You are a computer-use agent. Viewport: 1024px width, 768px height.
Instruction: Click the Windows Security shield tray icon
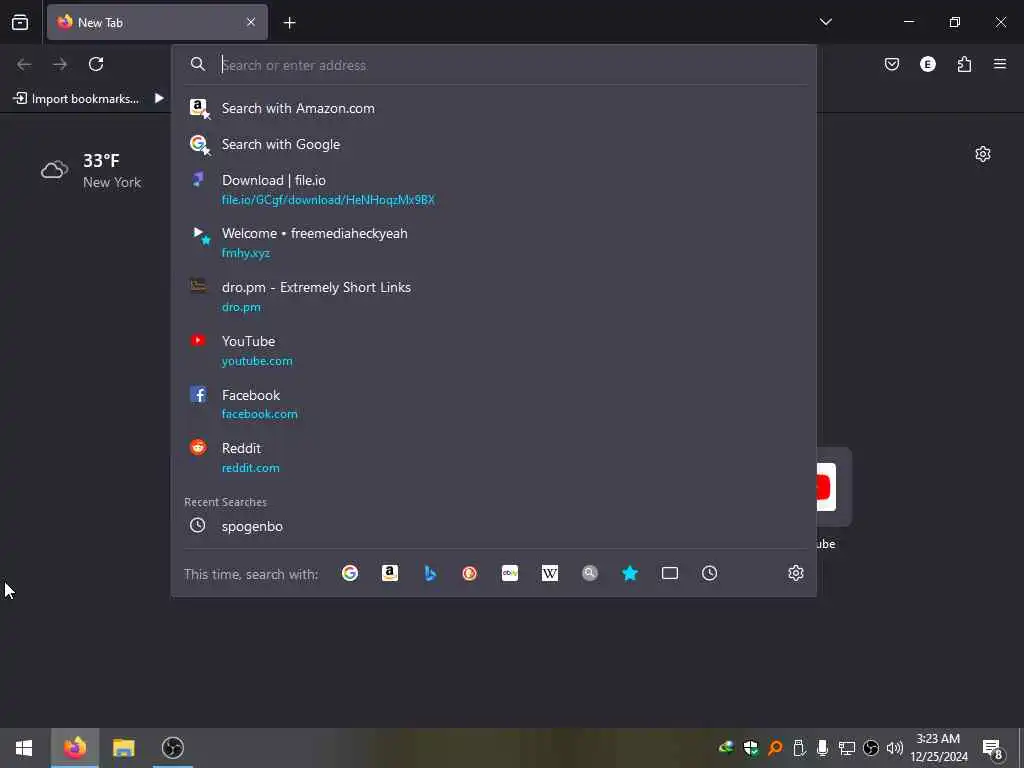click(750, 748)
